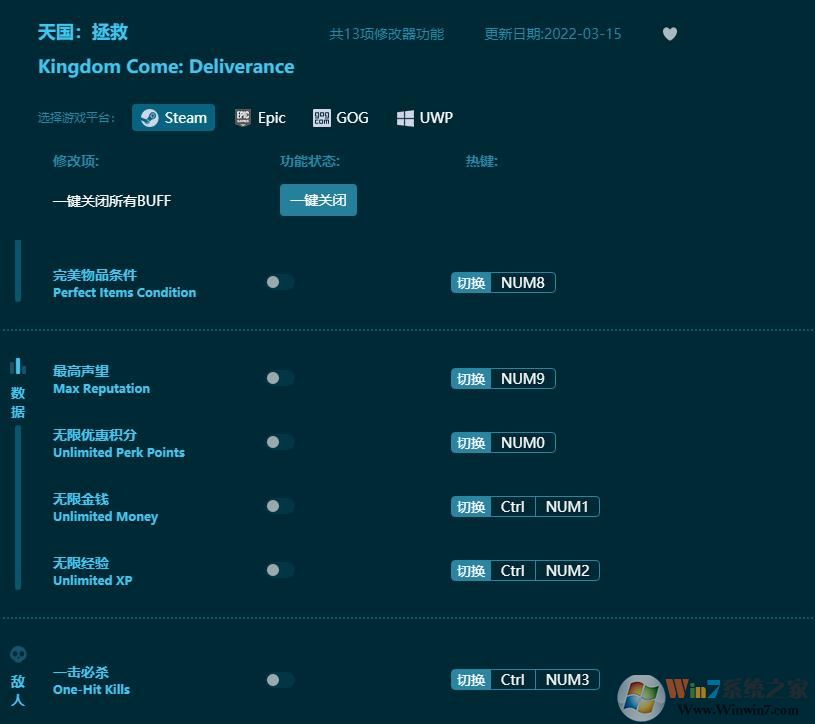Toggle the Unlimited XP switch
Screen dimensions: 815x724
pos(279,570)
